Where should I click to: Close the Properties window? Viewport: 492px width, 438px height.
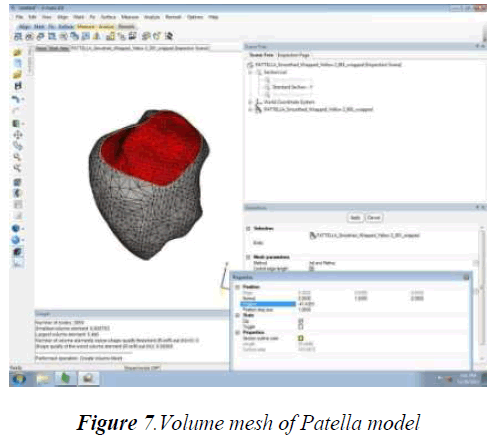[x=466, y=277]
